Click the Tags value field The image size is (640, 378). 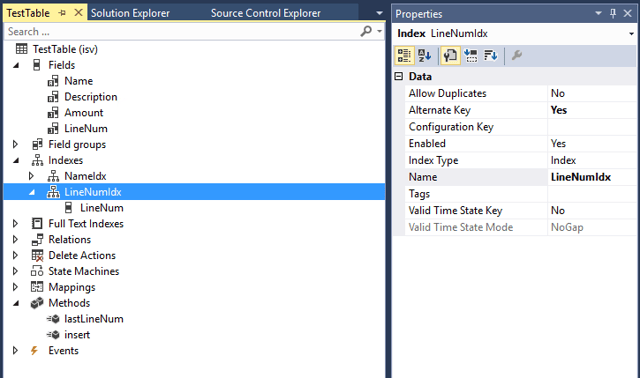coord(591,193)
